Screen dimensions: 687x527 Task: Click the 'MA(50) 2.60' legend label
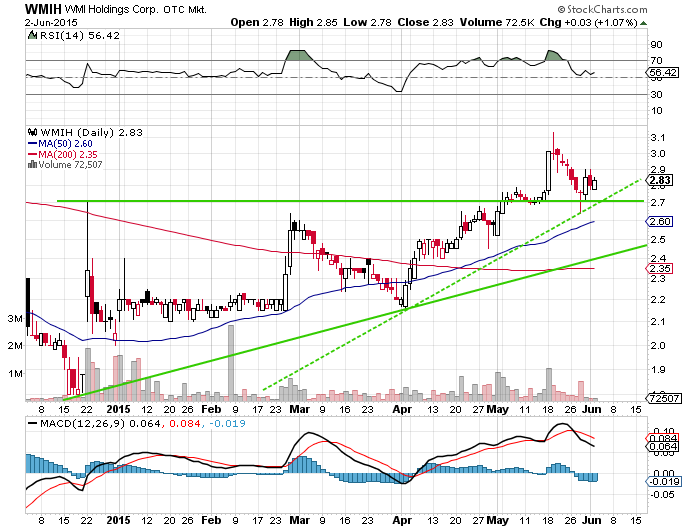point(65,144)
